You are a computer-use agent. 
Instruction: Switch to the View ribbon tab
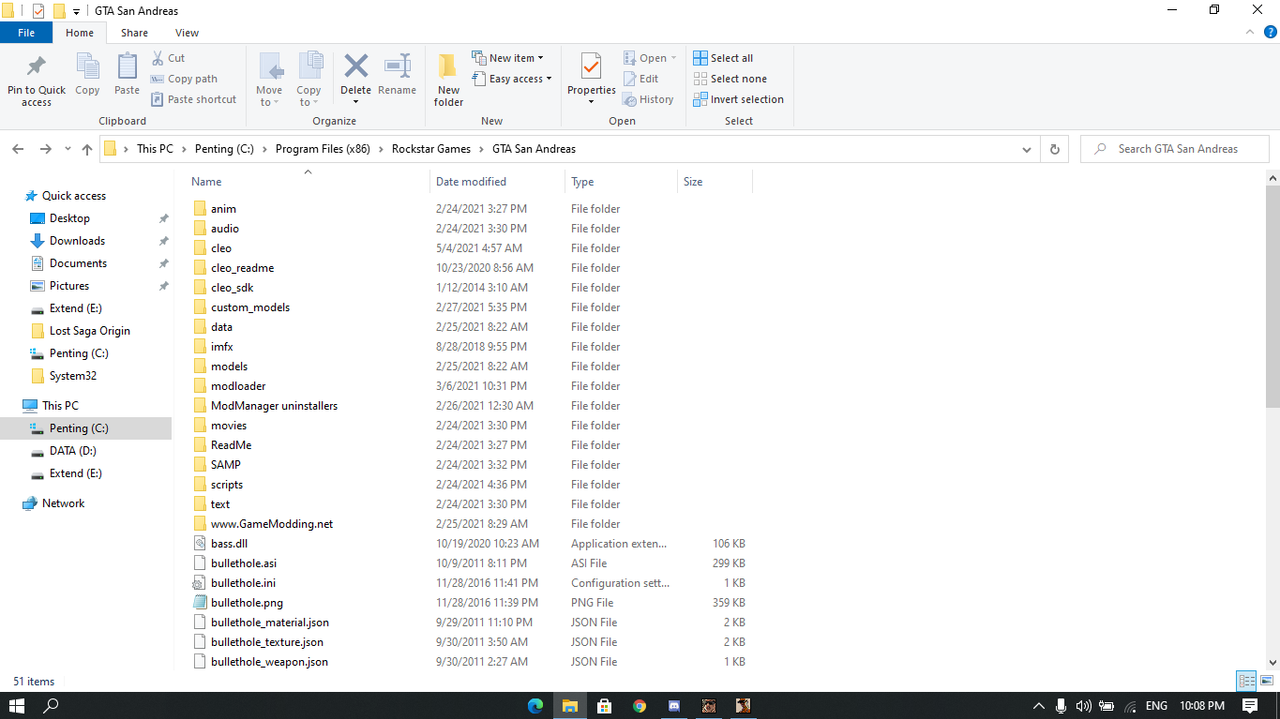point(187,33)
